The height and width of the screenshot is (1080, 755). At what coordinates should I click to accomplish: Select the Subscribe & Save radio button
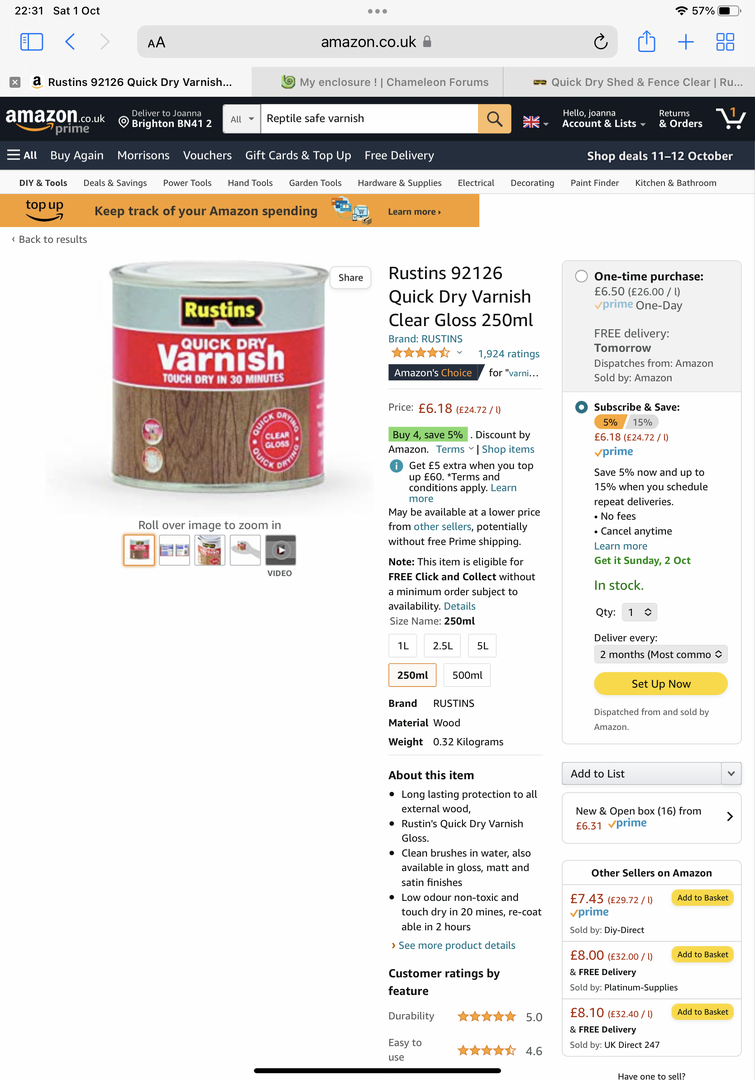tap(581, 407)
